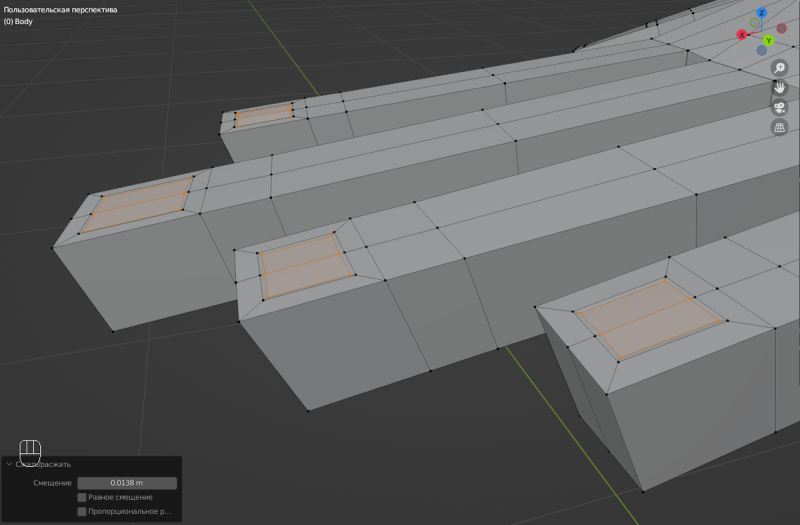Viewport: 800px width, 525px height.
Task: Click the Смещение value field 0.0138 m
Action: coord(127,483)
